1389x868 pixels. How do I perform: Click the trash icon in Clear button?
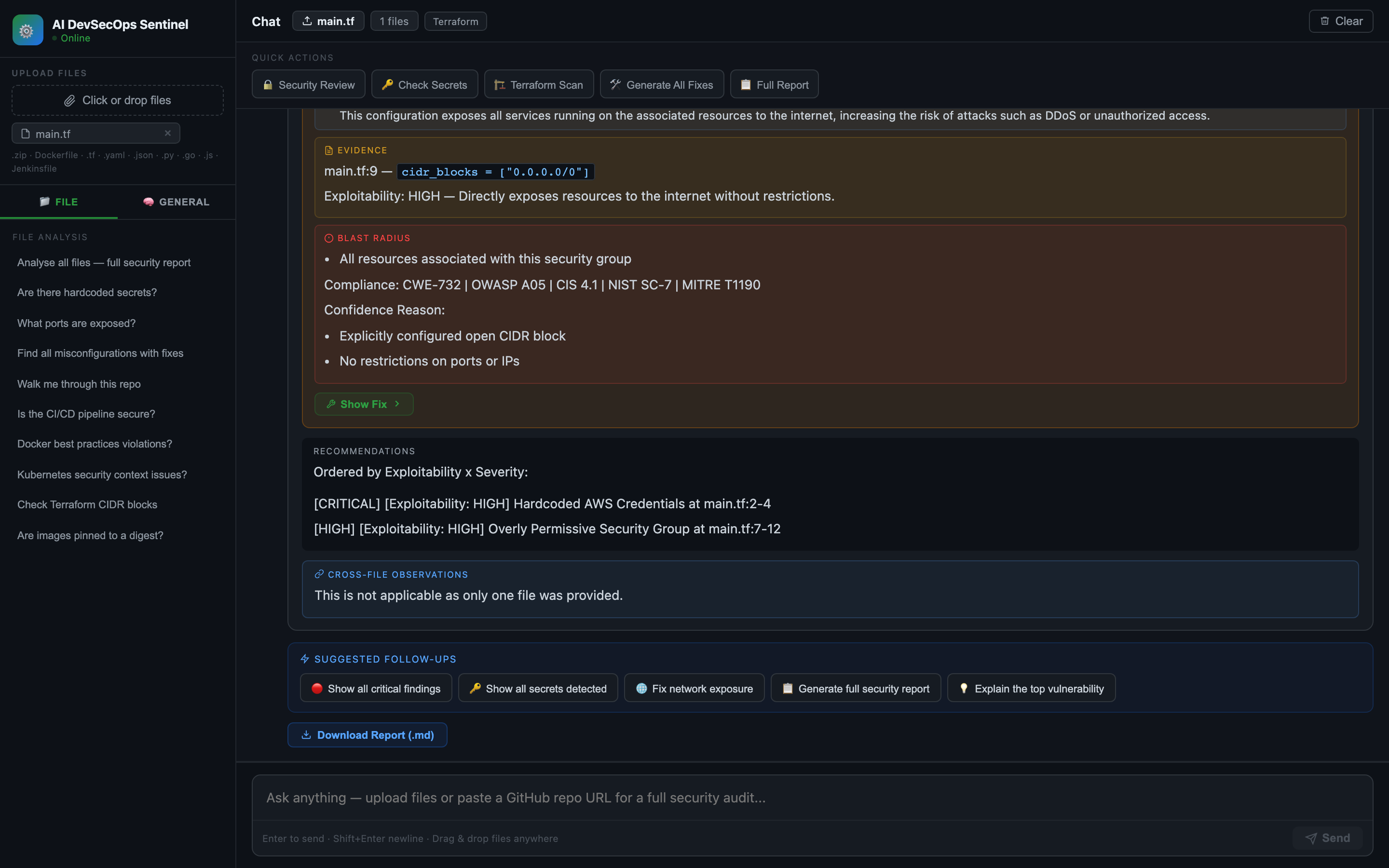tap(1325, 21)
